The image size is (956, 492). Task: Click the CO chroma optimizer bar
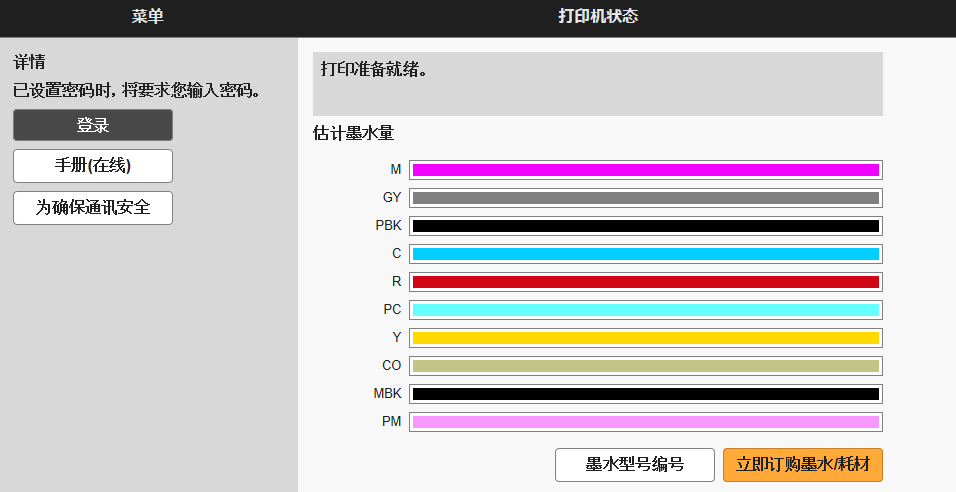pos(645,366)
